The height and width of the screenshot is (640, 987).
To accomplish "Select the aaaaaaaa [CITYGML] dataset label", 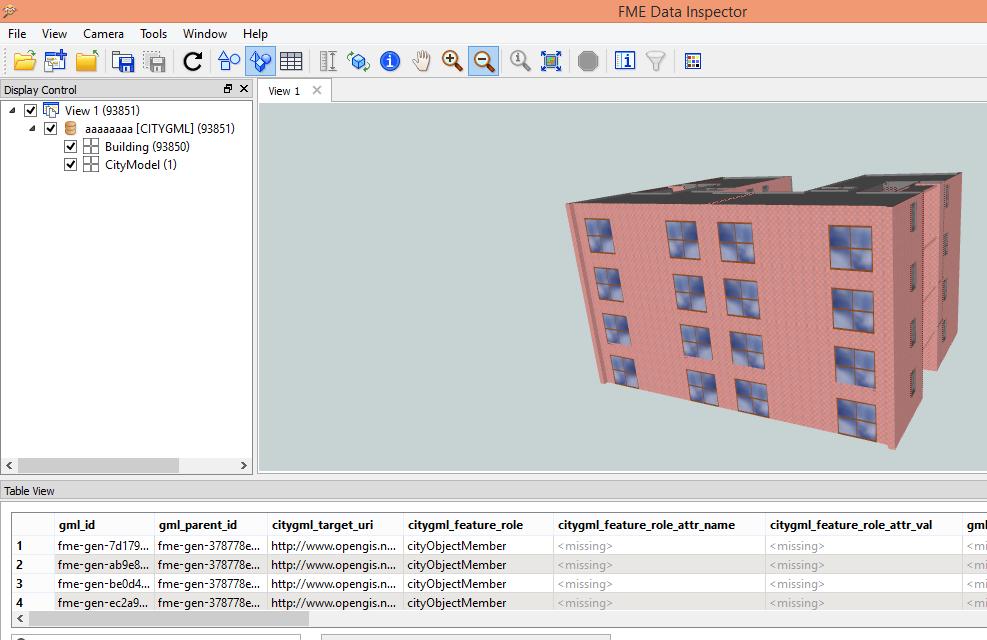I will [x=160, y=128].
